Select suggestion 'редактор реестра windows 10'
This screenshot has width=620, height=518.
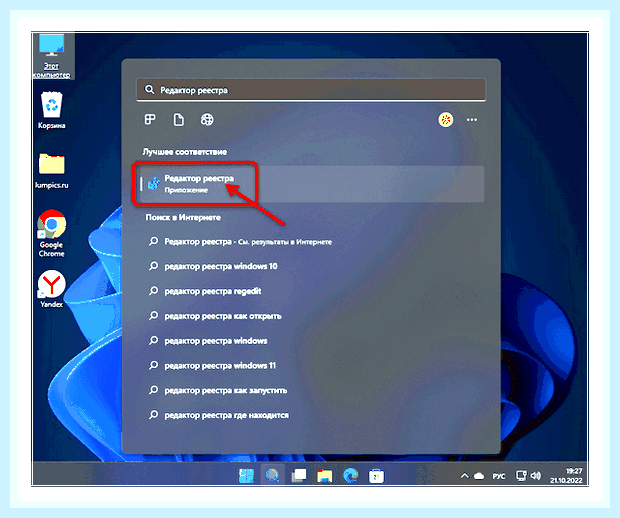coord(213,266)
